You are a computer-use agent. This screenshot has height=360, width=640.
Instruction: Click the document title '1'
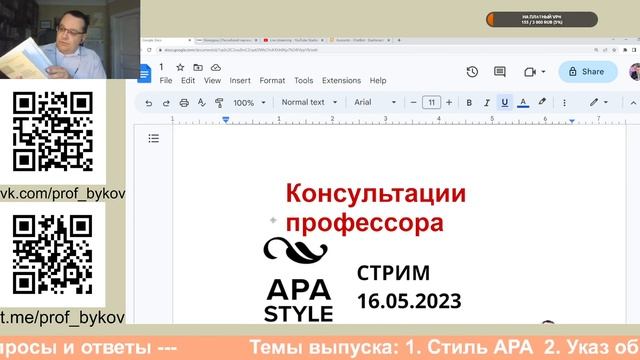[x=162, y=67]
